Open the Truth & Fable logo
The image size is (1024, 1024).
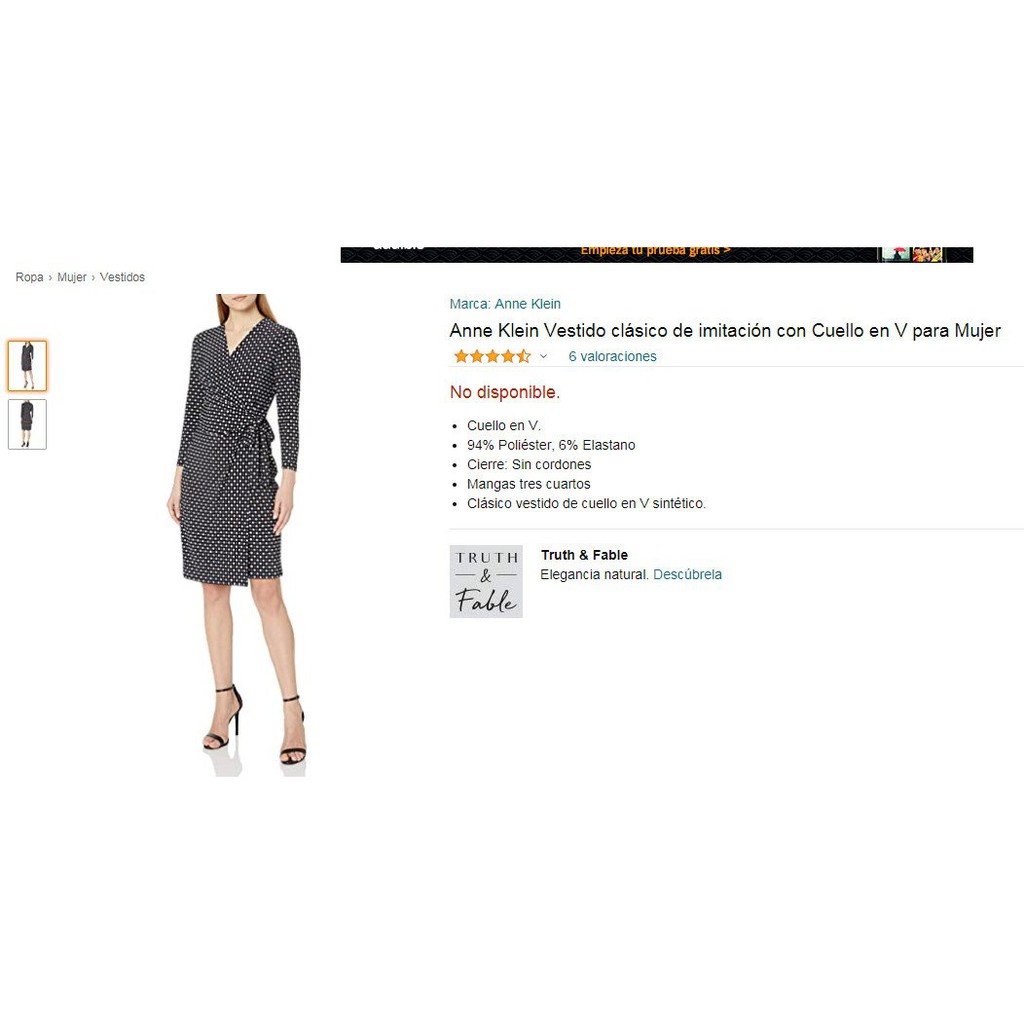[486, 581]
